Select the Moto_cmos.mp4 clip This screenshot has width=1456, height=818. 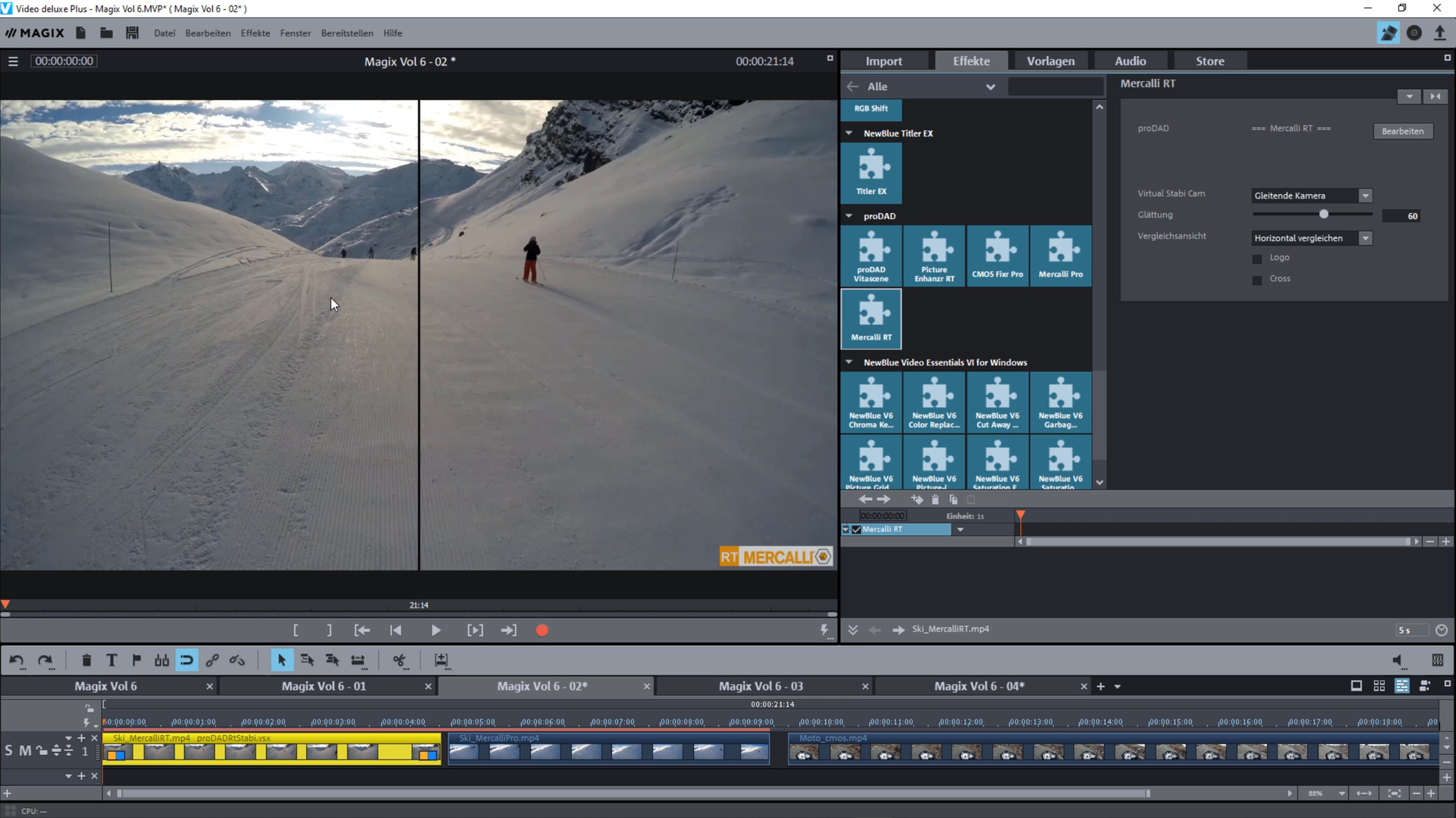click(1114, 748)
